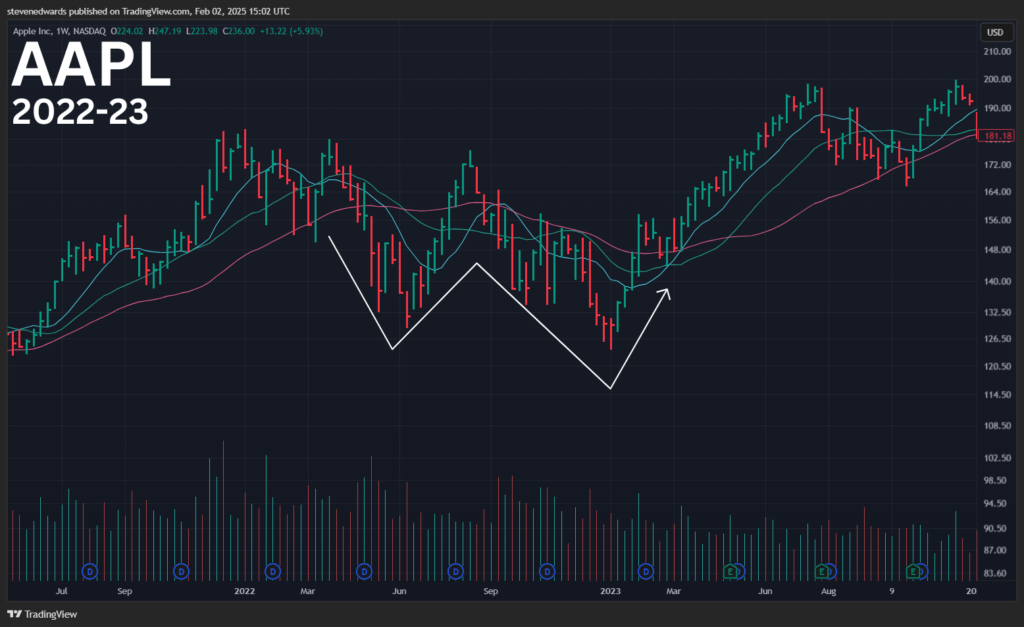The width and height of the screenshot is (1024, 627).
Task: Click the Apple Inc, 1W, NASDAQ symbol title
Action: pyautogui.click(x=59, y=31)
